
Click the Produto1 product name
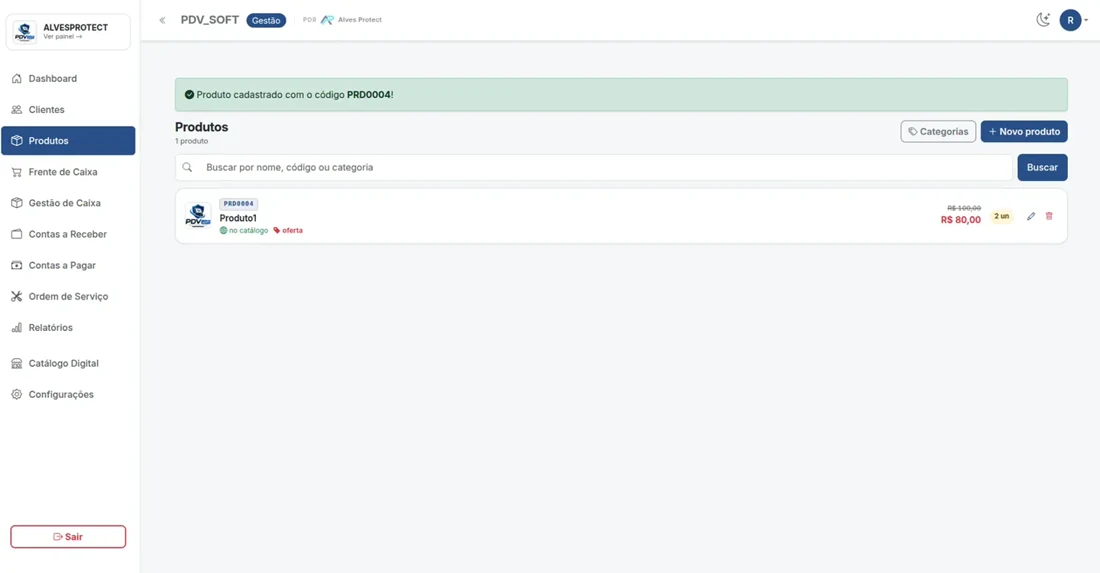[x=238, y=218]
